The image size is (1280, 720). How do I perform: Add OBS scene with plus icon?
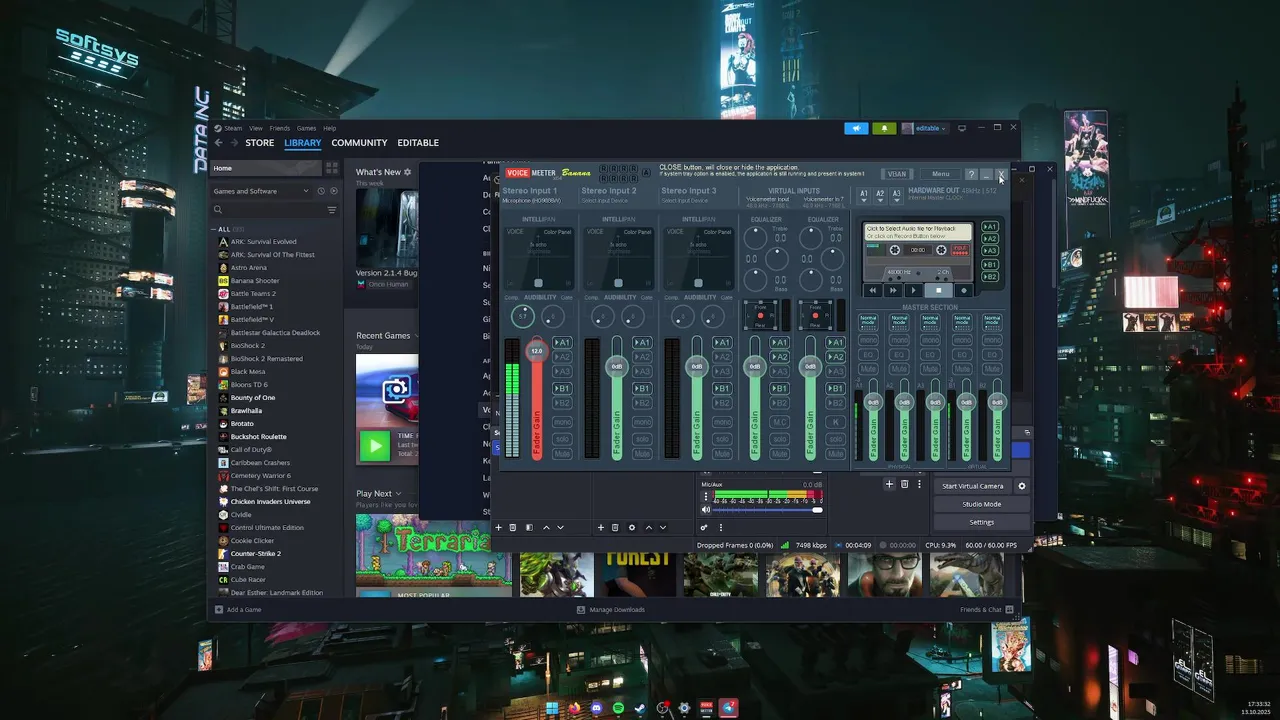coord(499,527)
